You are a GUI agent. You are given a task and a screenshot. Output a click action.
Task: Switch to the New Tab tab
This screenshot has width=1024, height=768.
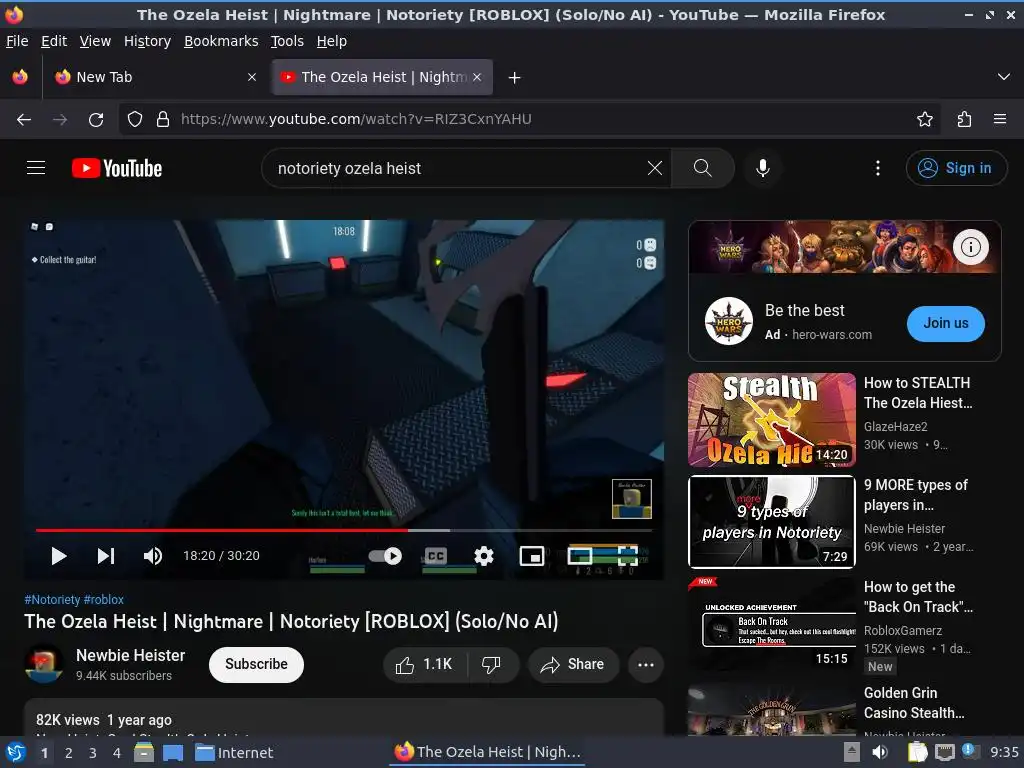pos(155,77)
